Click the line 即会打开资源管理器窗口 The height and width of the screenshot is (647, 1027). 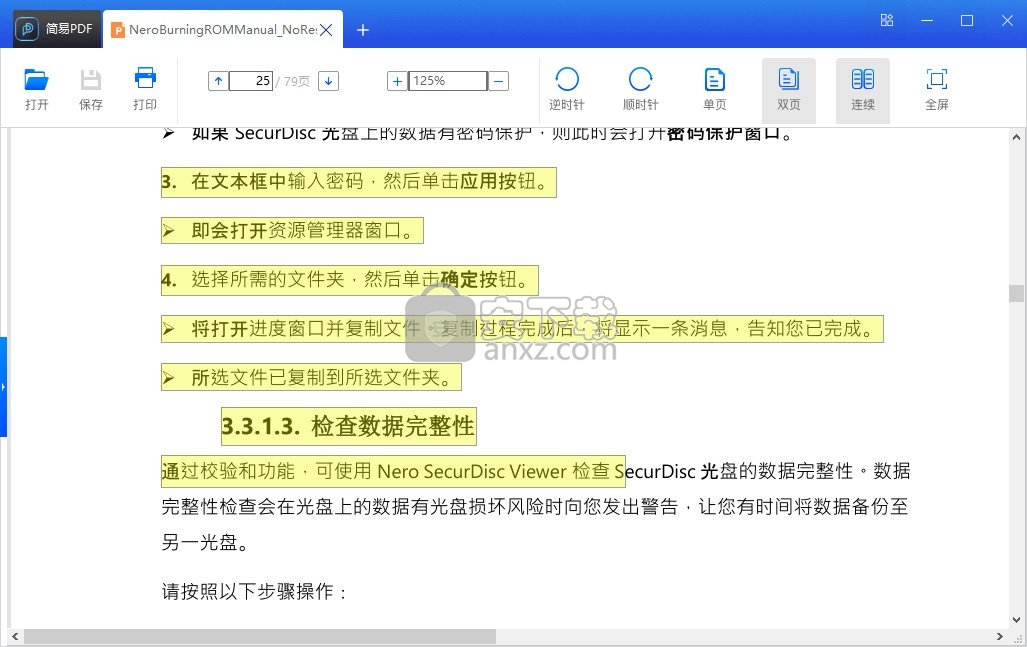tap(292, 231)
